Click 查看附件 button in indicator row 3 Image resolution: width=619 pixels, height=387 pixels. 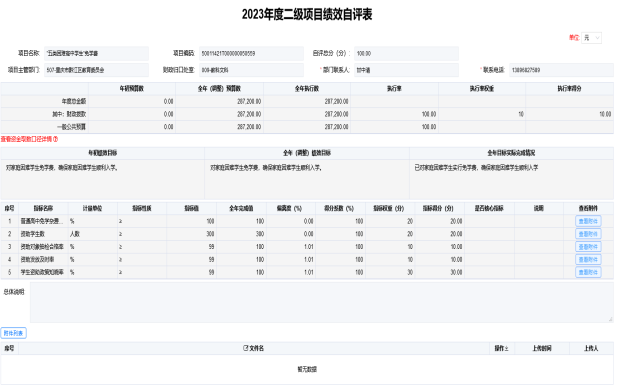[588, 247]
